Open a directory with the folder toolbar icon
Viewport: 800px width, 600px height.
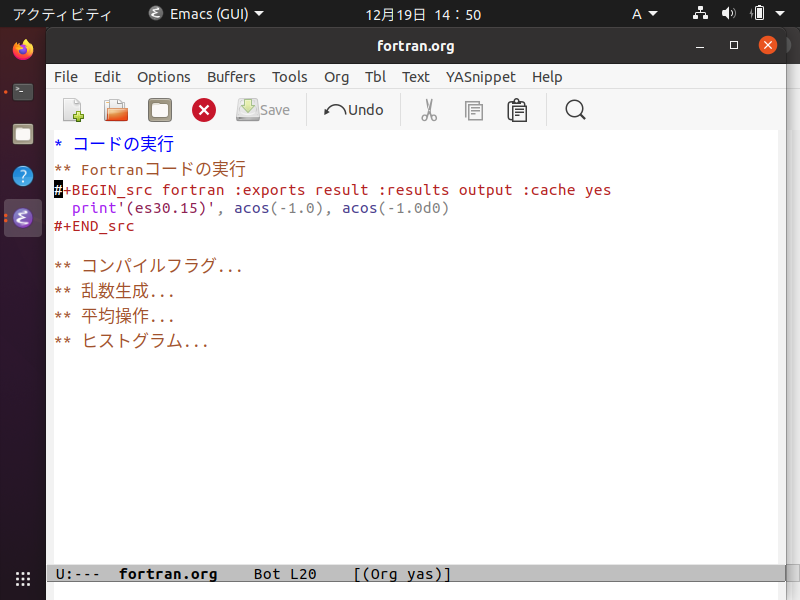point(159,110)
